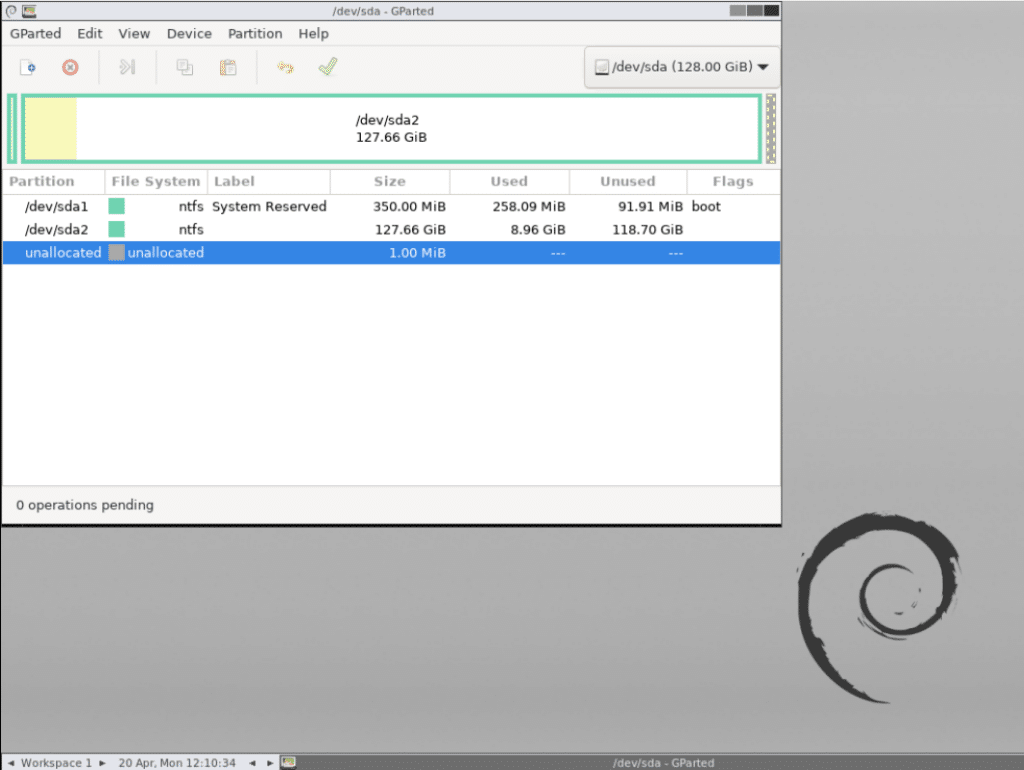Switch to next workspace with right arrow
Viewport: 1024px width, 770px height.
click(102, 763)
